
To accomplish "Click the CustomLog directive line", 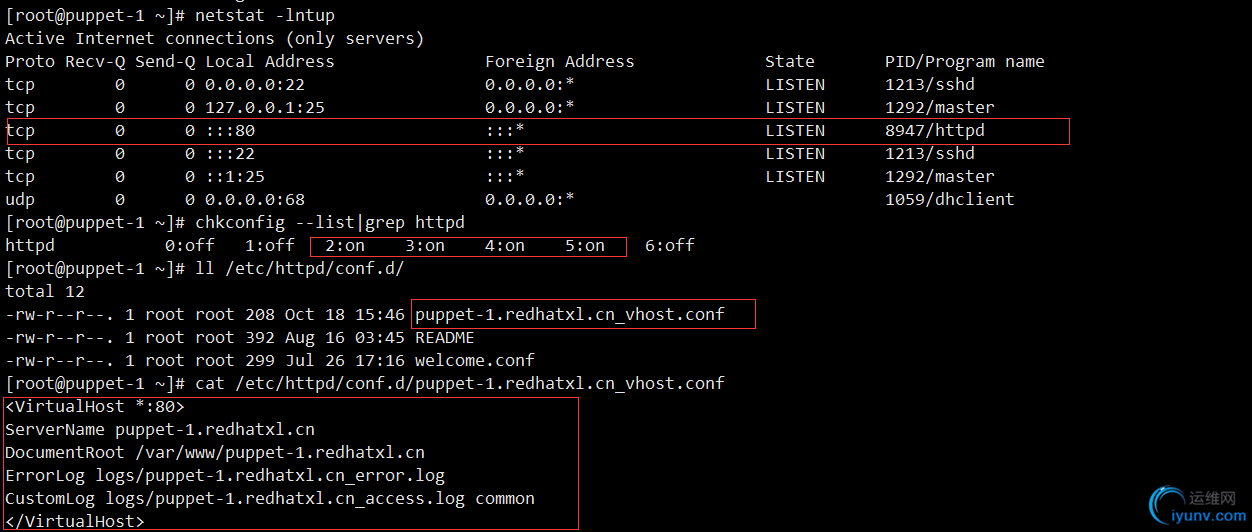I will point(270,498).
